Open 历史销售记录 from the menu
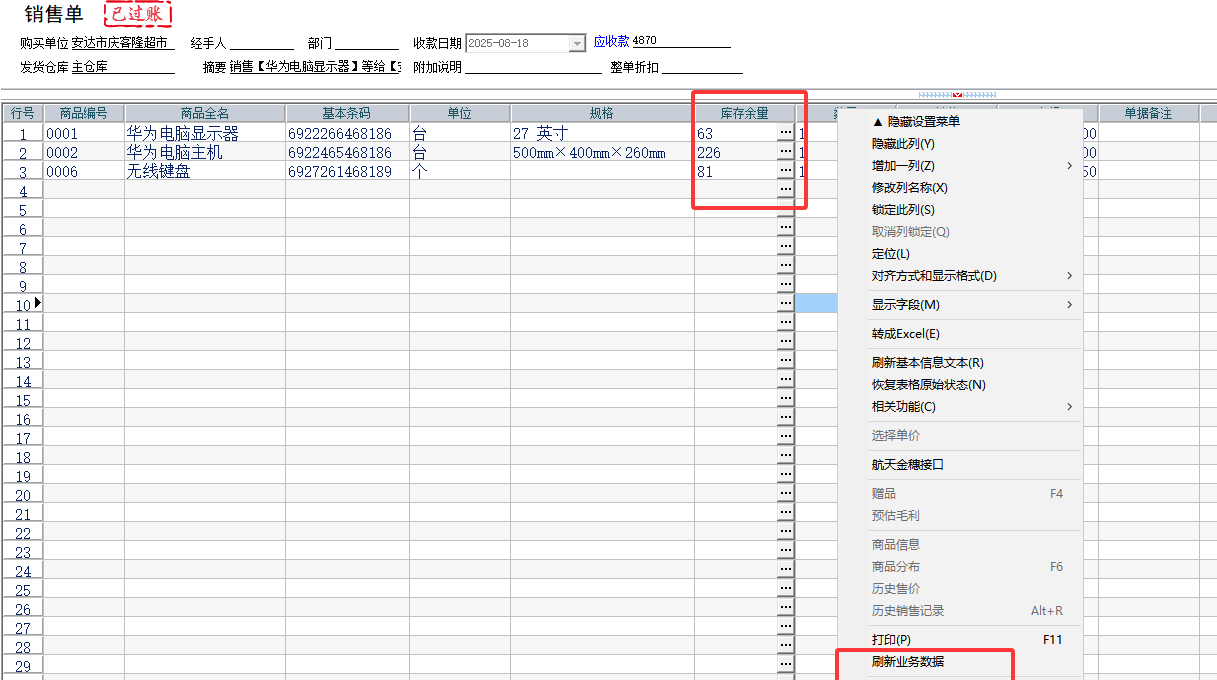Screen dimensions: 1217x680 coord(903,611)
